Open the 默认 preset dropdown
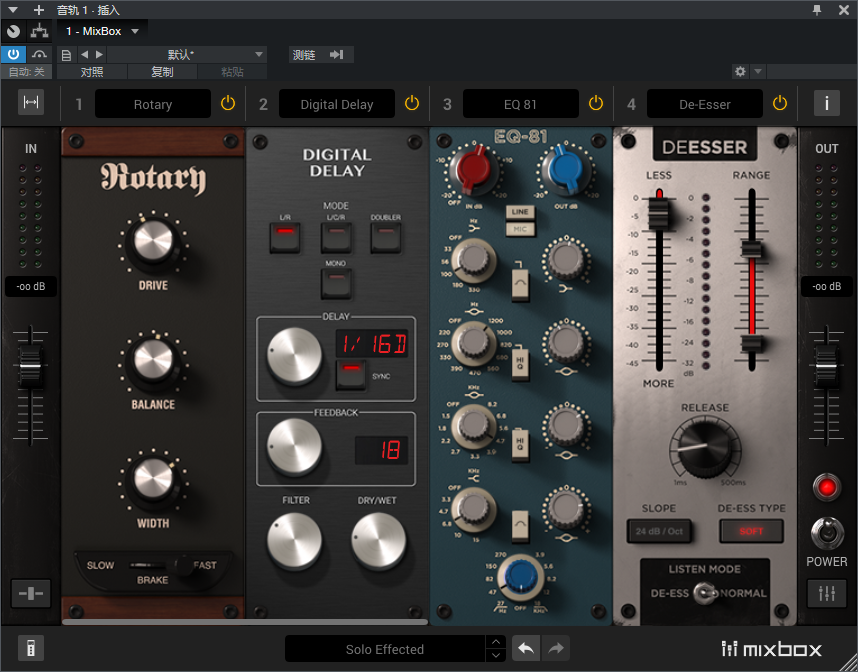The height and width of the screenshot is (672, 858). click(187, 55)
